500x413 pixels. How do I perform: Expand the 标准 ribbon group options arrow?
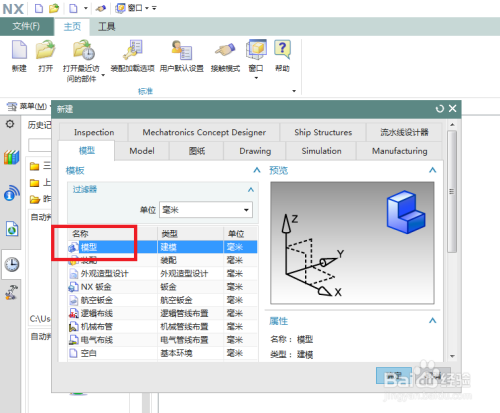[294, 91]
